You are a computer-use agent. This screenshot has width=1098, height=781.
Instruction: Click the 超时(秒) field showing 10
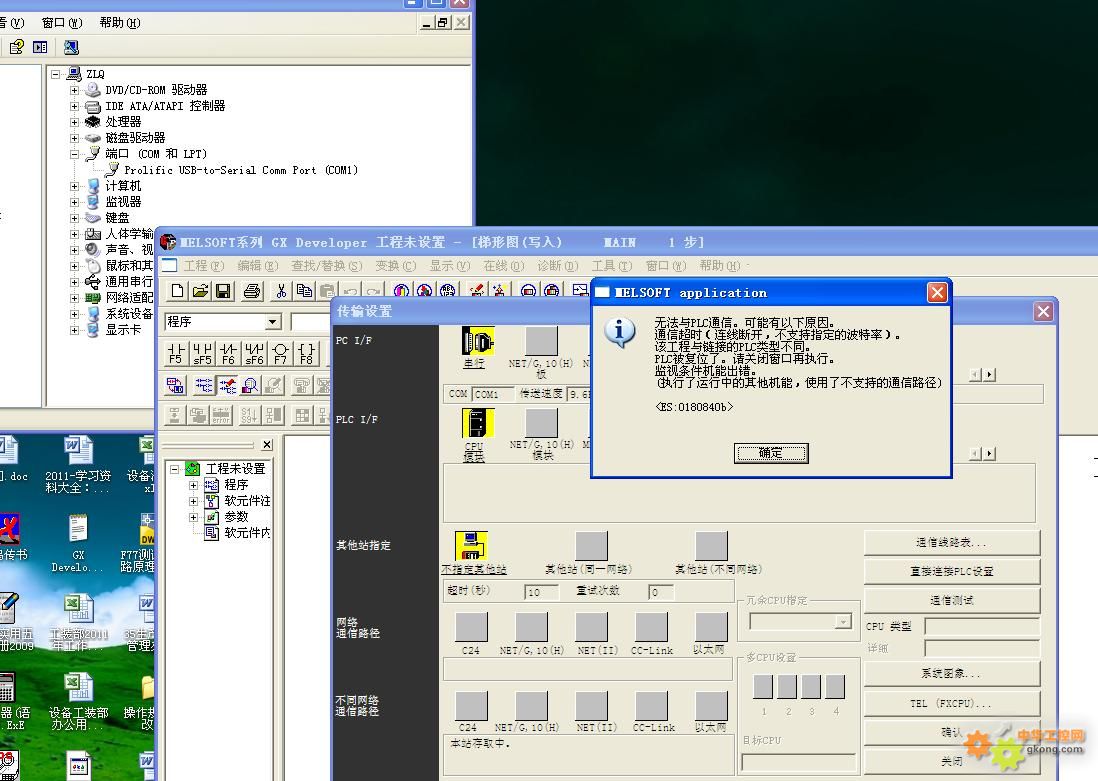(541, 593)
